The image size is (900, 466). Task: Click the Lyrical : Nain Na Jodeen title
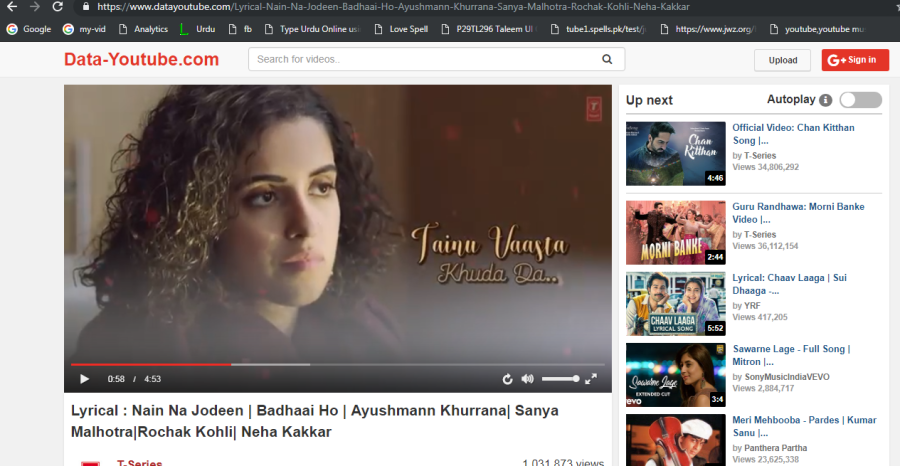pyautogui.click(x=315, y=421)
